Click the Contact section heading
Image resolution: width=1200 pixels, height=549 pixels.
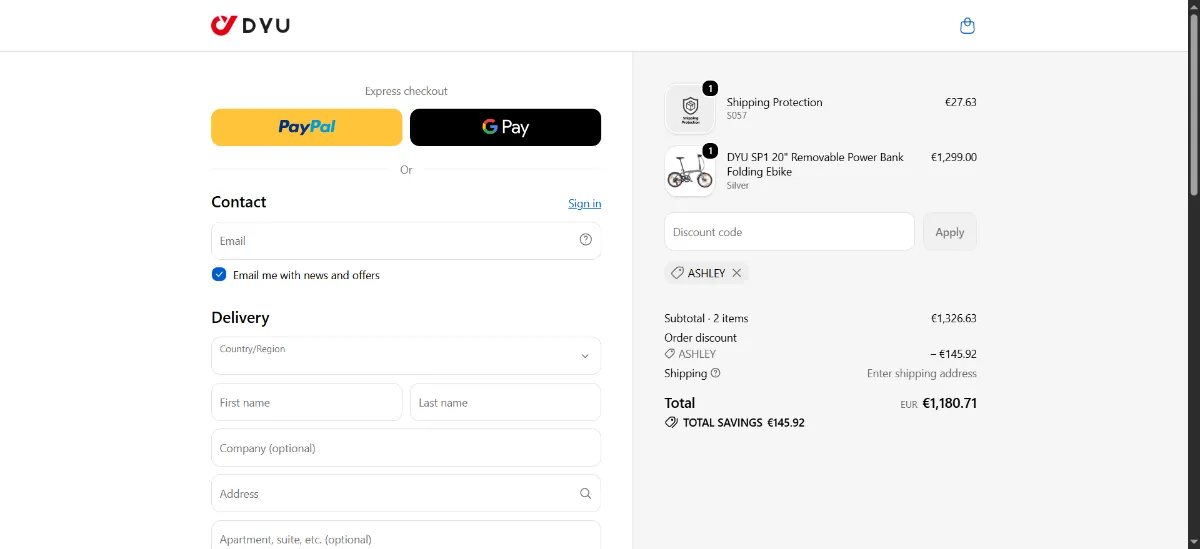[238, 202]
